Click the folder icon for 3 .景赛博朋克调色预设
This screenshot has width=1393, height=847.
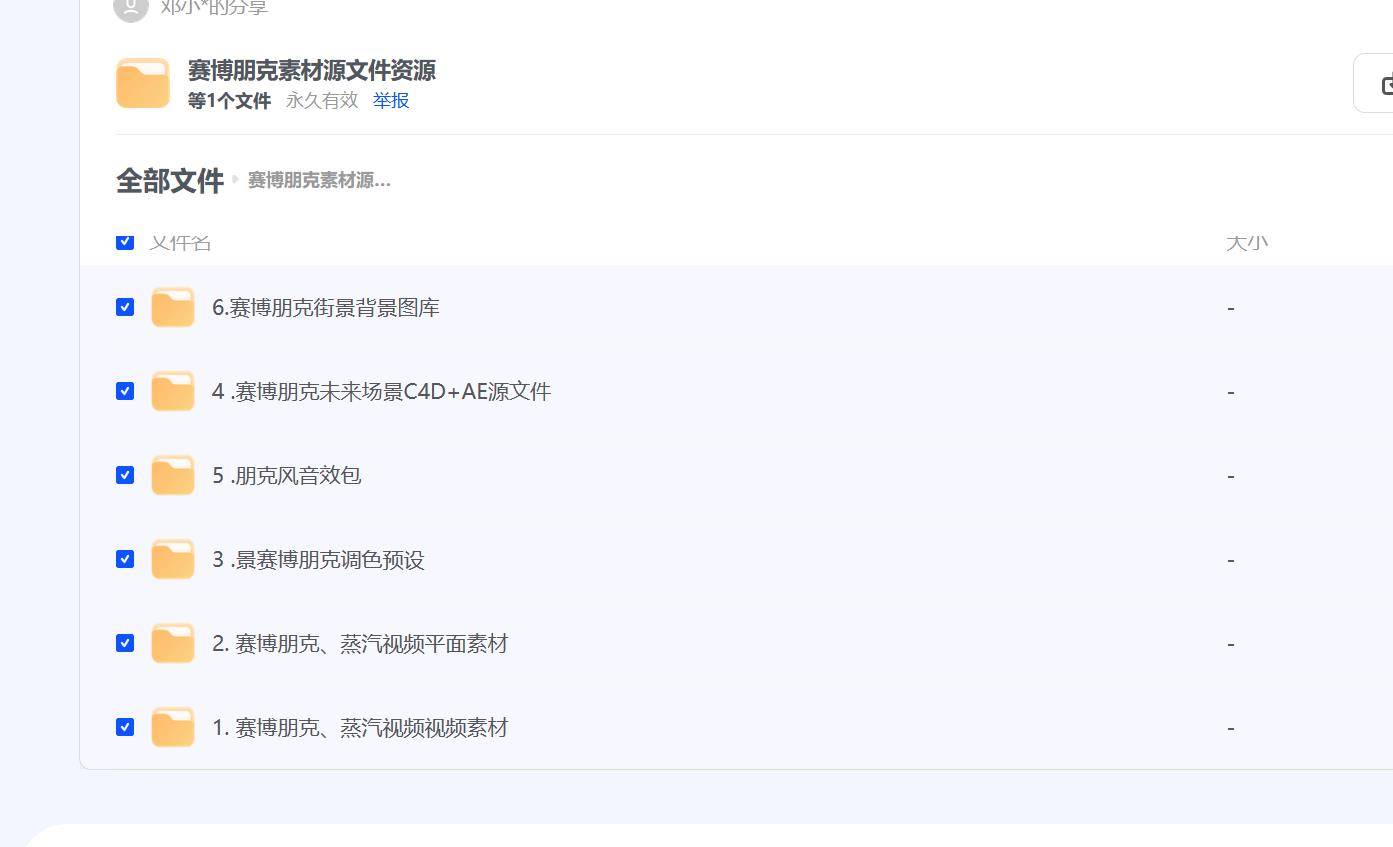click(x=173, y=559)
